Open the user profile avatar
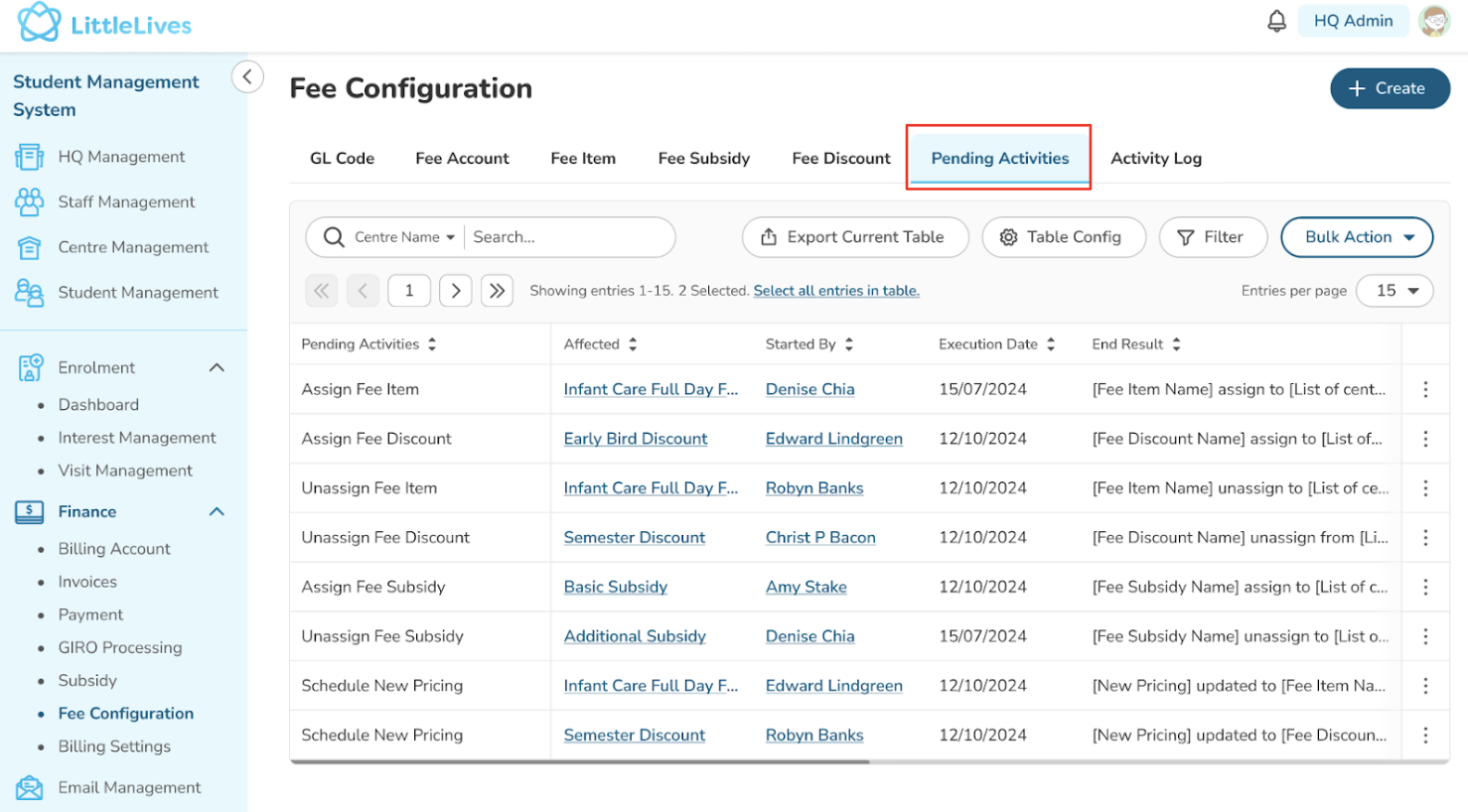1468x812 pixels. (x=1433, y=21)
